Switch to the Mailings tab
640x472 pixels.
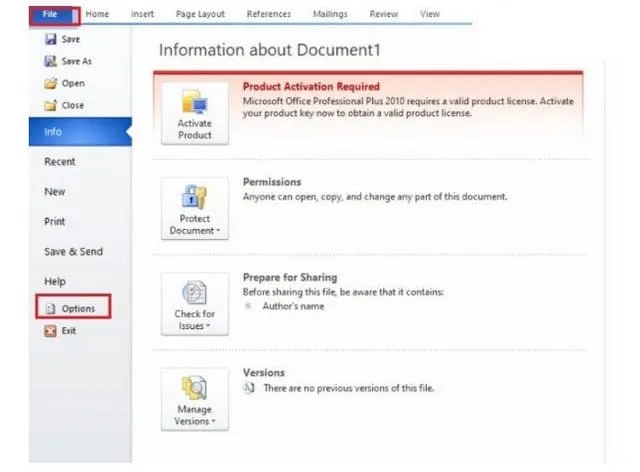click(330, 14)
